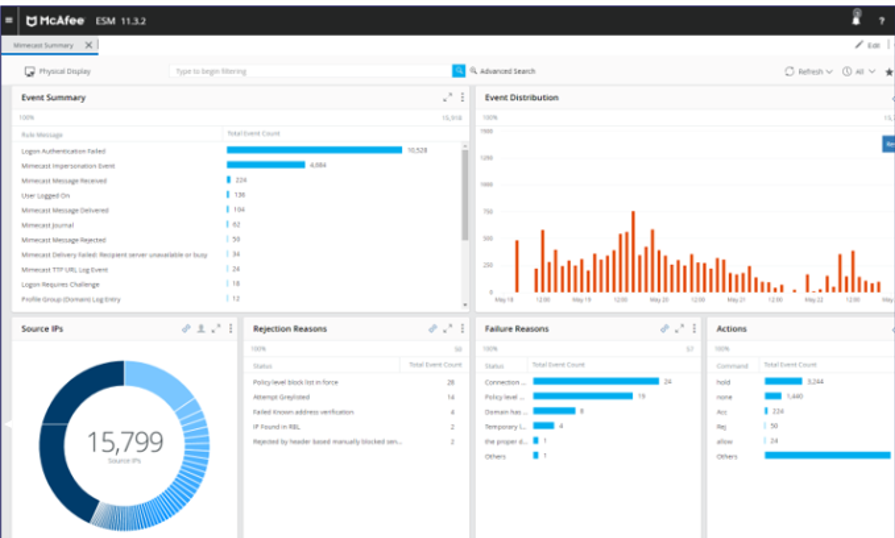This screenshot has width=895, height=538.
Task: Click the user account icon in header
Action: pyautogui.click(x=856, y=18)
